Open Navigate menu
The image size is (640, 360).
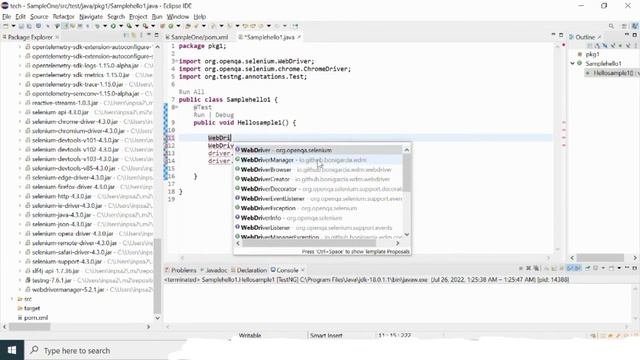click(x=91, y=17)
